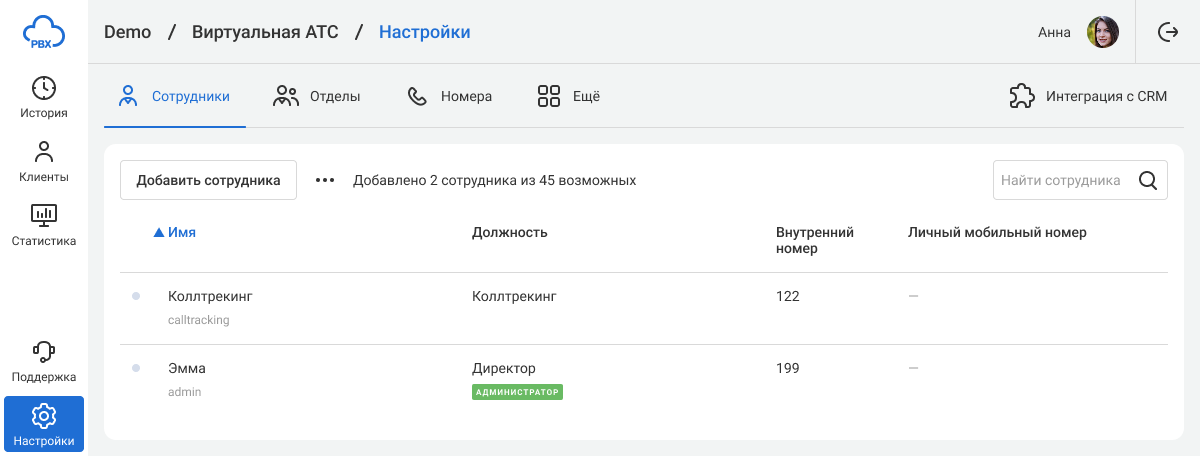1200x456 pixels.
Task: Open the История call history section
Action: pyautogui.click(x=44, y=98)
